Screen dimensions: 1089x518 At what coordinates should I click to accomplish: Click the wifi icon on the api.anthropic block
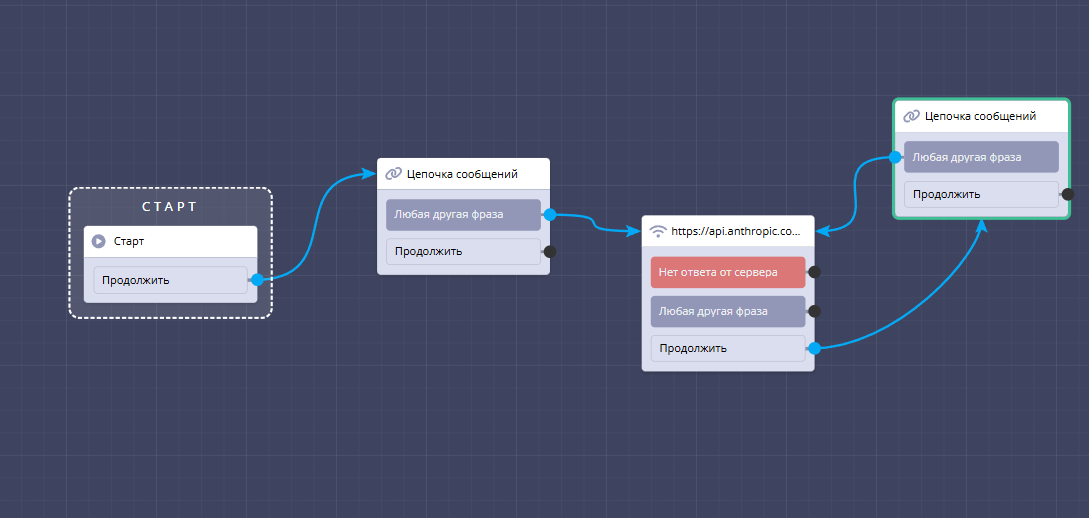pos(658,231)
